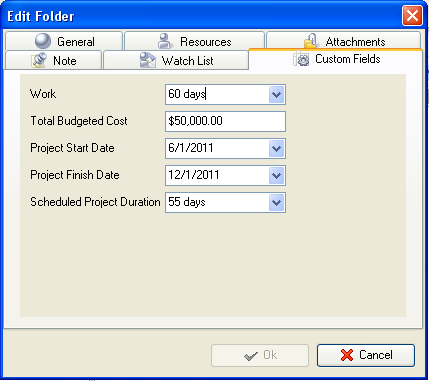Switch to the Attachments tab

343,40
